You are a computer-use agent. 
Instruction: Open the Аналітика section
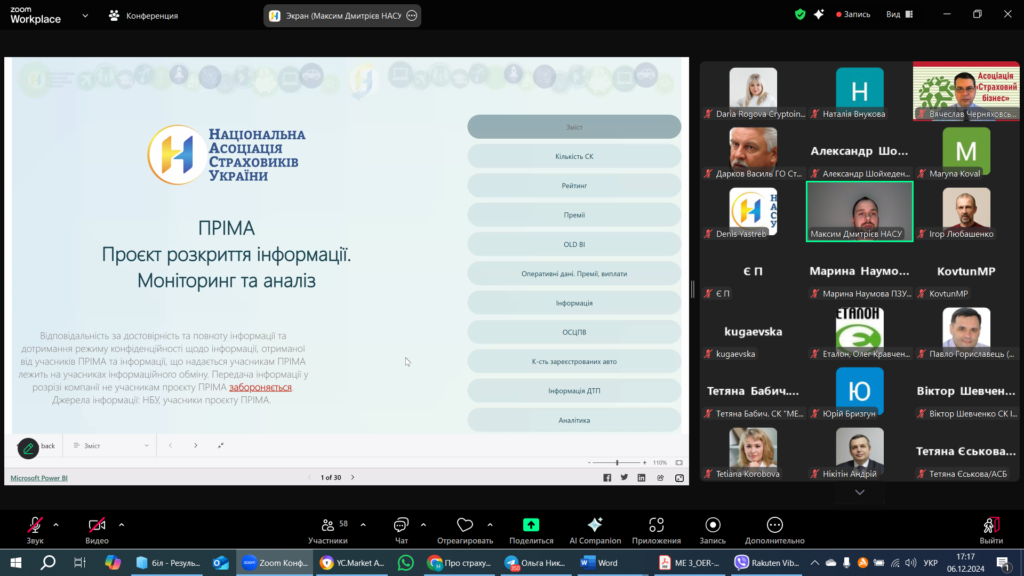pyautogui.click(x=574, y=420)
